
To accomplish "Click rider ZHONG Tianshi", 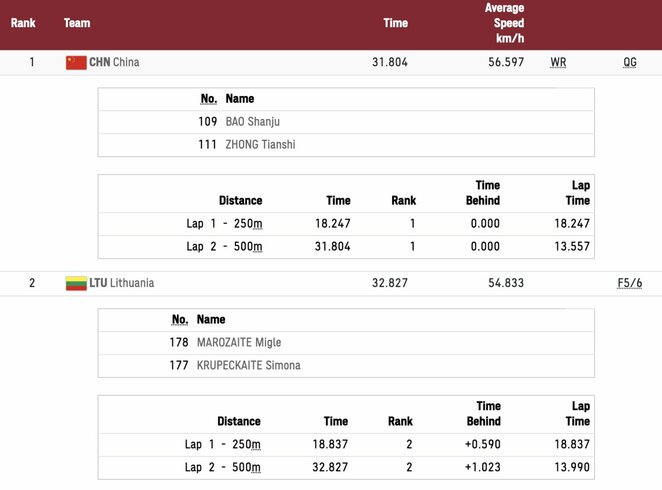I will point(260,144).
